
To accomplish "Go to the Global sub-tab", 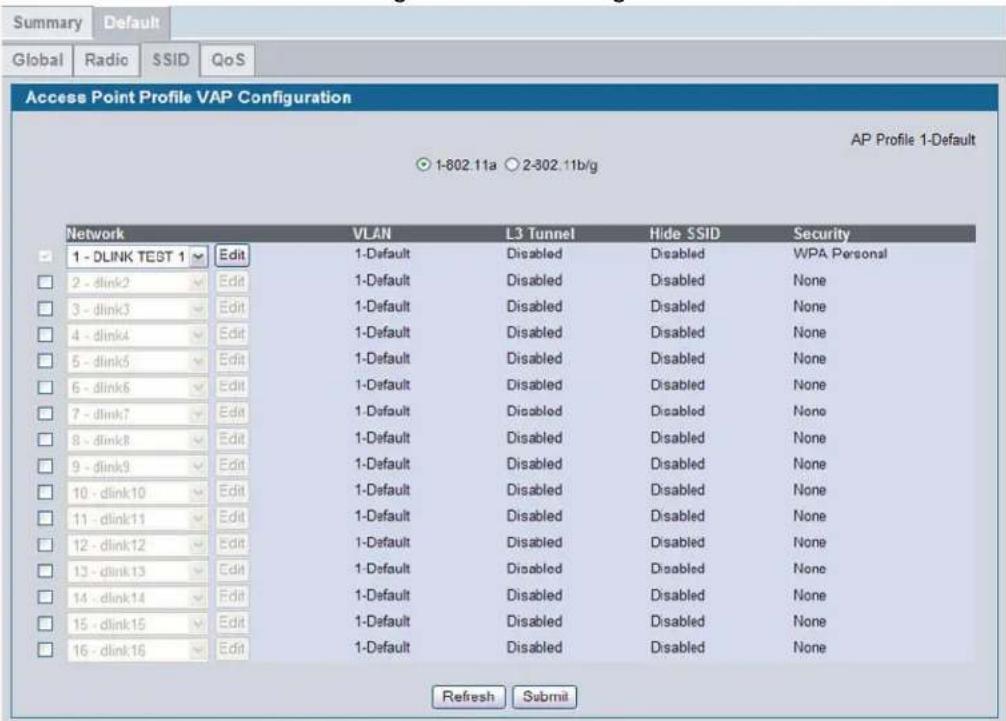I will (38, 60).
